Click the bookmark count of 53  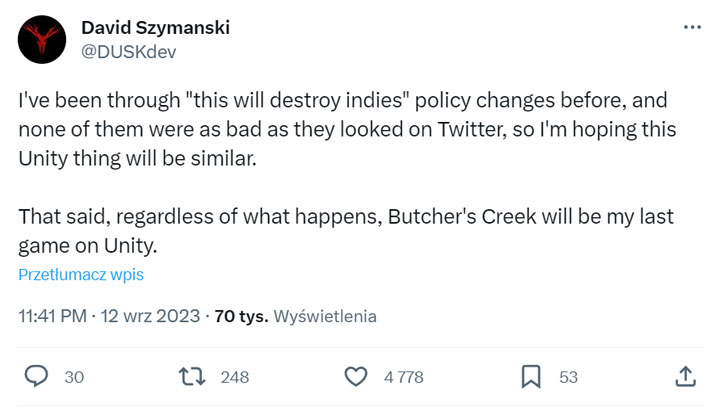pos(568,377)
